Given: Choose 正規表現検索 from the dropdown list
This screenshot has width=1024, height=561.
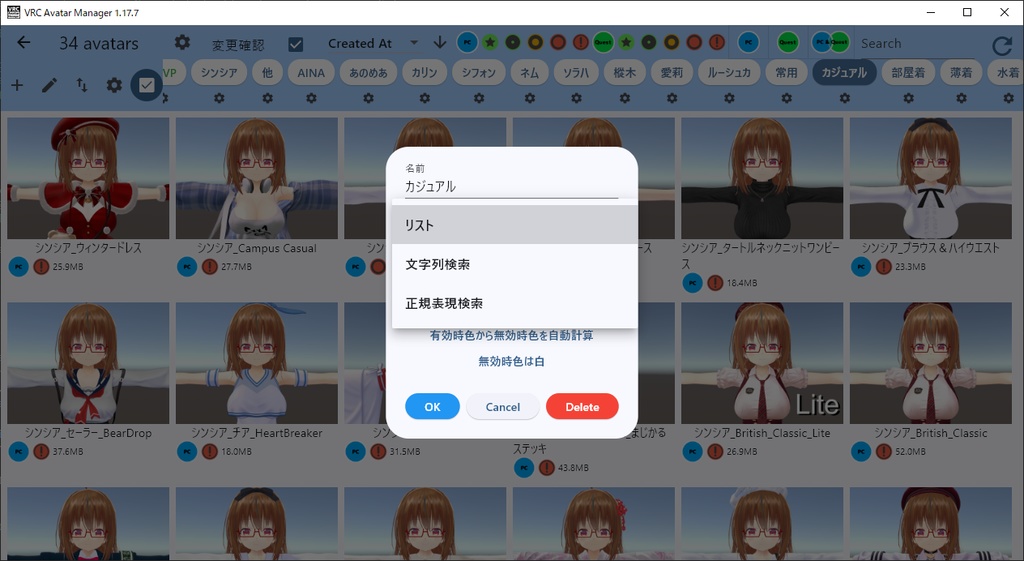Looking at the screenshot, I should 515,303.
